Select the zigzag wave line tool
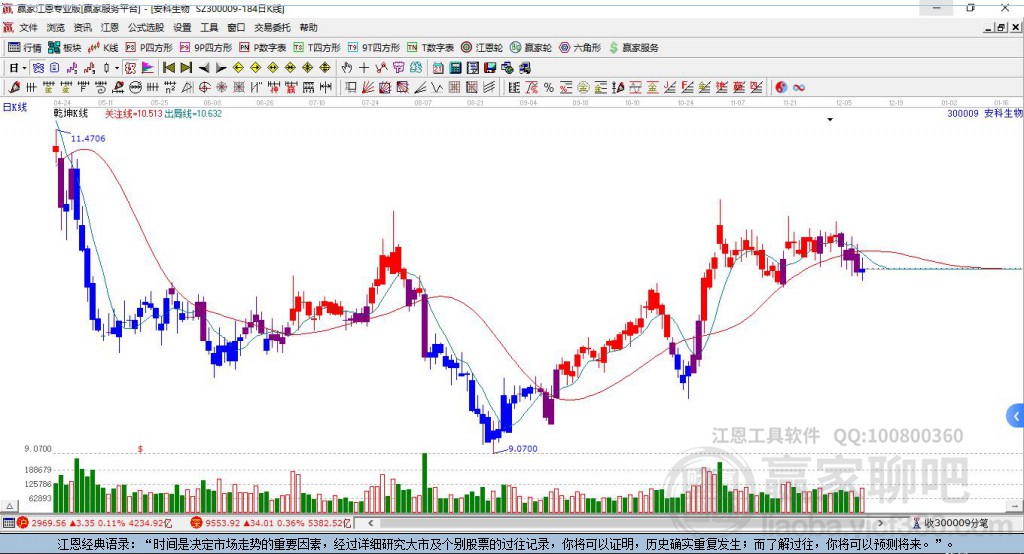 [x=437, y=88]
